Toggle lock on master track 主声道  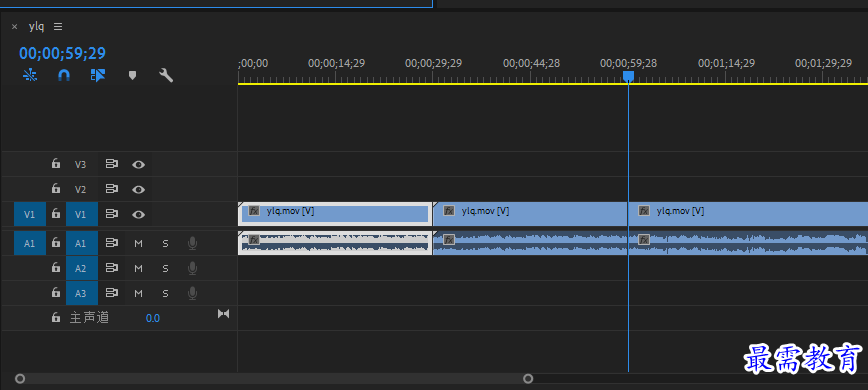pyautogui.click(x=55, y=318)
